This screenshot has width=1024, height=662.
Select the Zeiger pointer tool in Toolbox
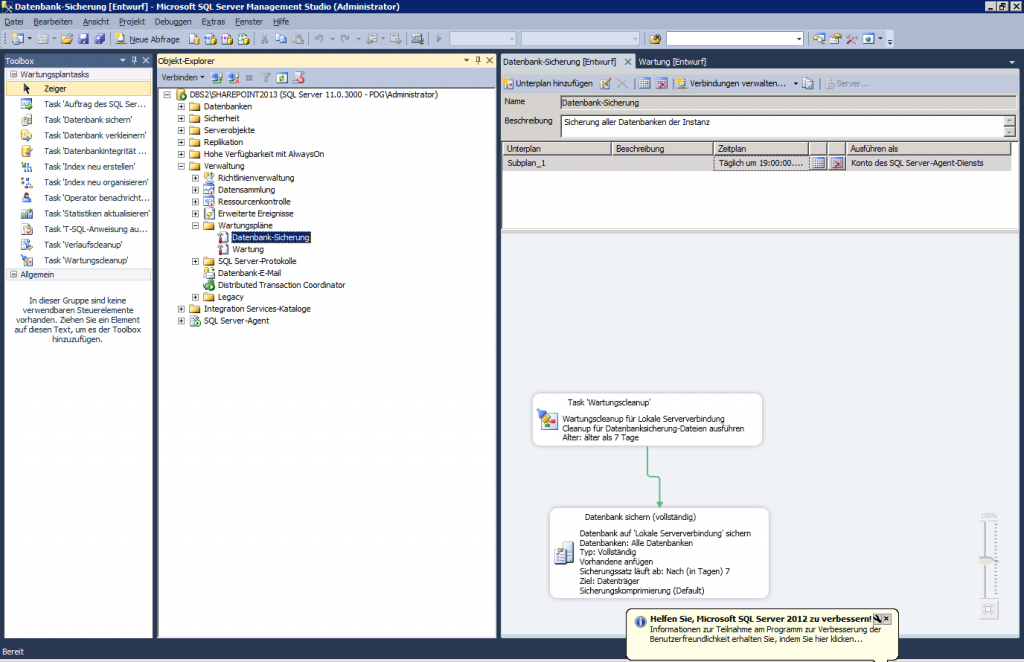click(x=78, y=88)
